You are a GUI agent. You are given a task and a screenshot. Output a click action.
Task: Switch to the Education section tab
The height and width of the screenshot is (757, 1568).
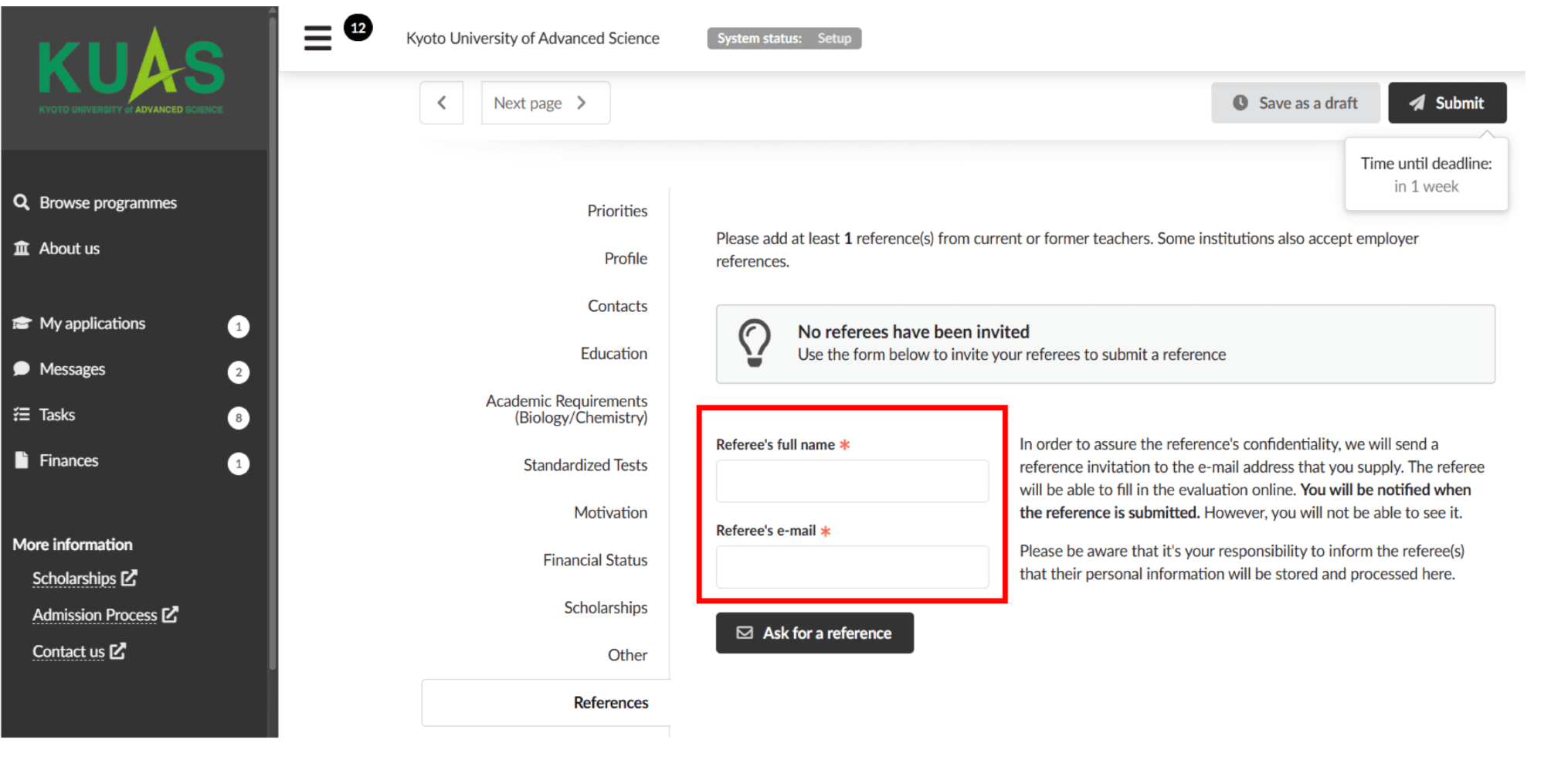(614, 353)
